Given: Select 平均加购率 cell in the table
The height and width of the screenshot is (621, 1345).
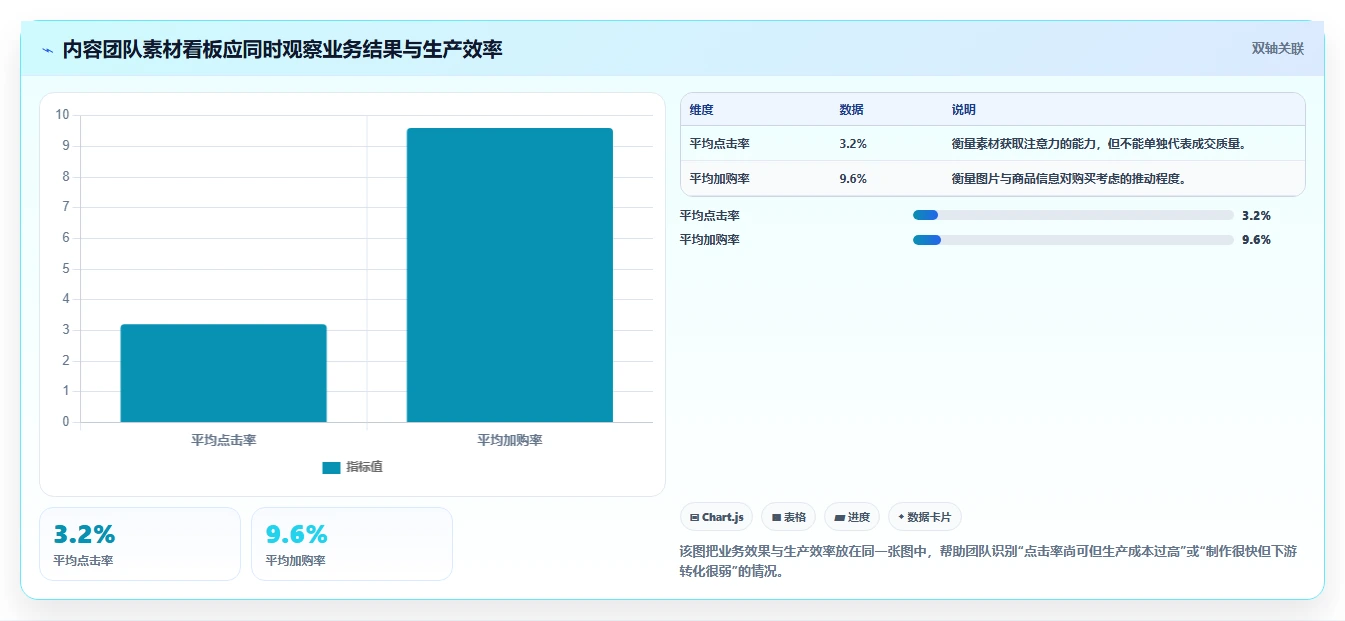Looking at the screenshot, I should point(720,179).
